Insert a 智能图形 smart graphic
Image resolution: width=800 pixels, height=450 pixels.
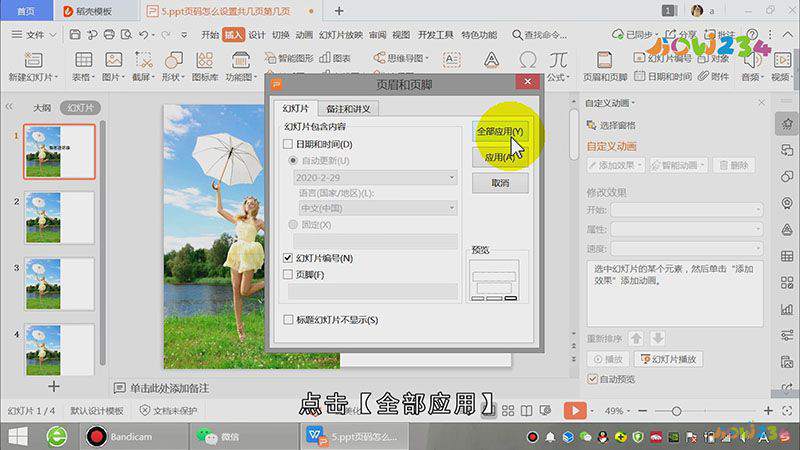point(289,58)
